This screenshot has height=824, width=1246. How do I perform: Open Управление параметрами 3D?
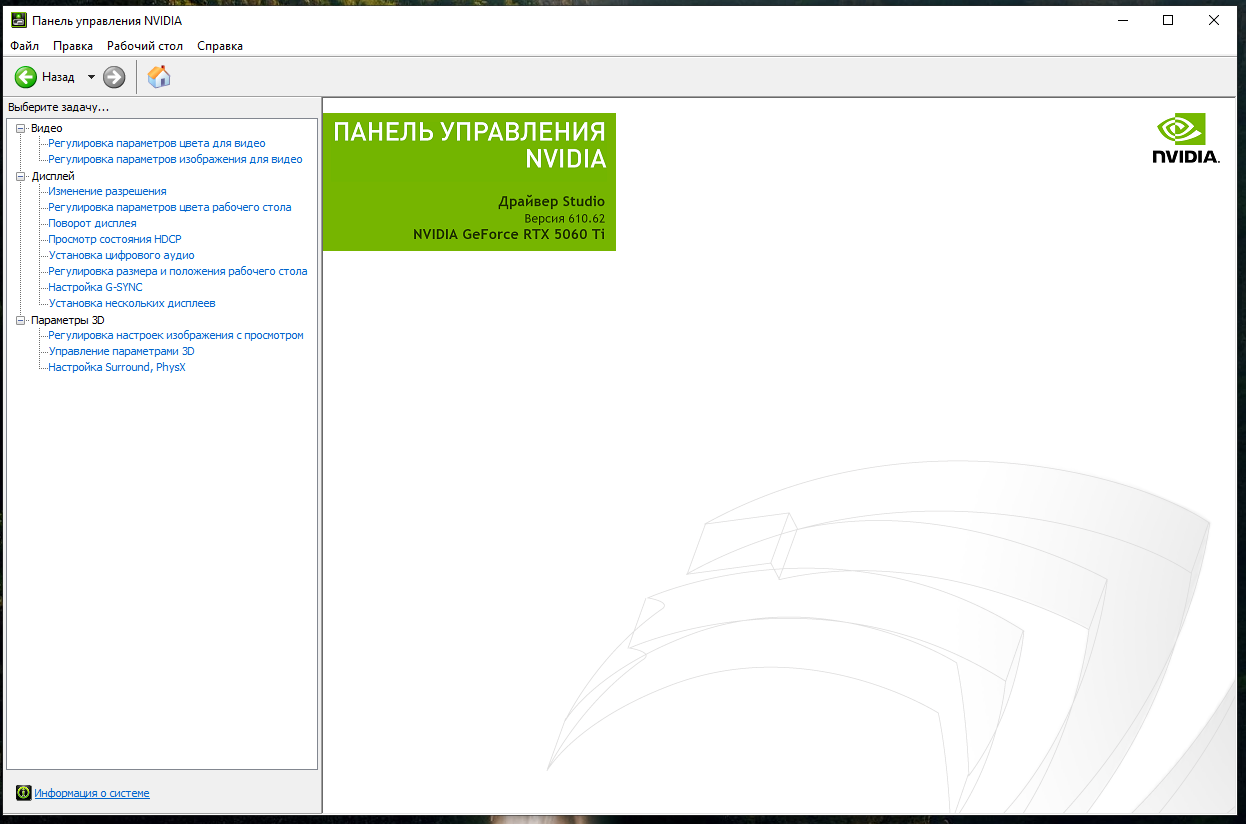tap(121, 351)
